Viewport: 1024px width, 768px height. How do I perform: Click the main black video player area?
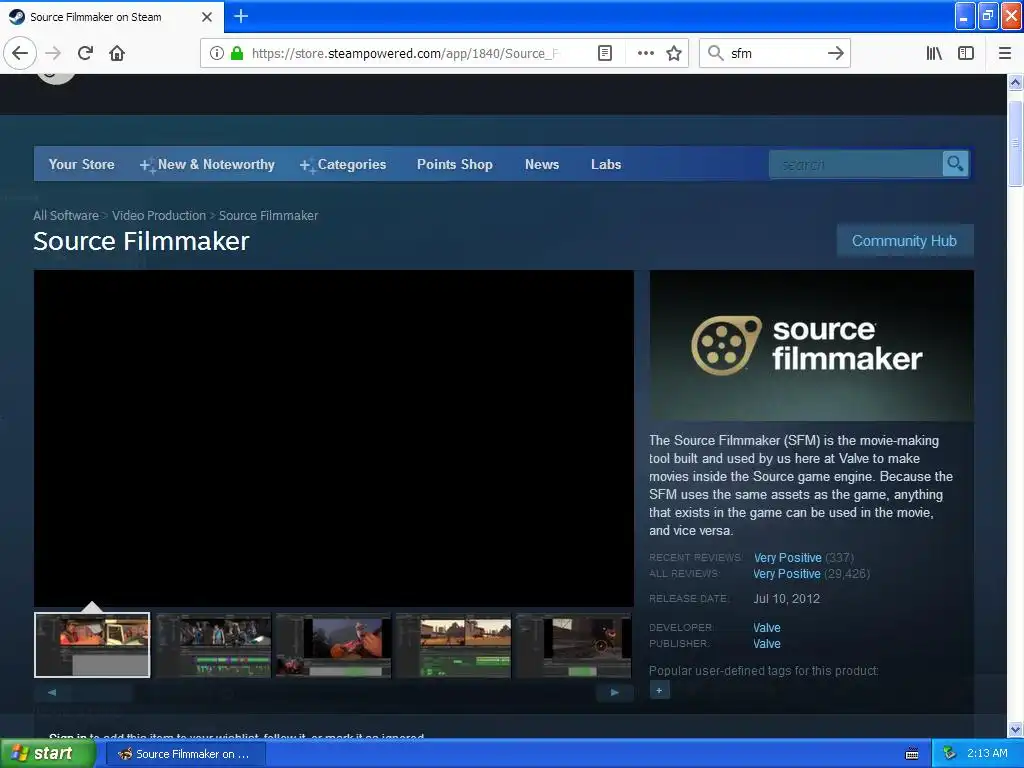click(334, 438)
